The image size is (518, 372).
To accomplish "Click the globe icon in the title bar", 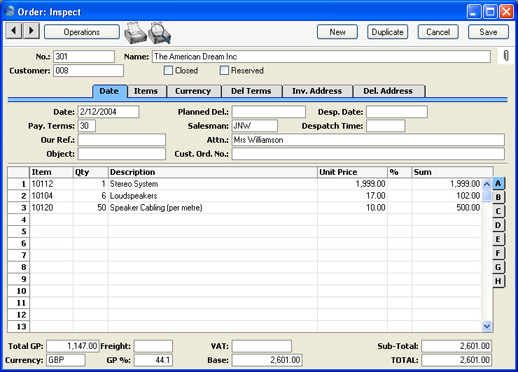I will pyautogui.click(x=10, y=11).
